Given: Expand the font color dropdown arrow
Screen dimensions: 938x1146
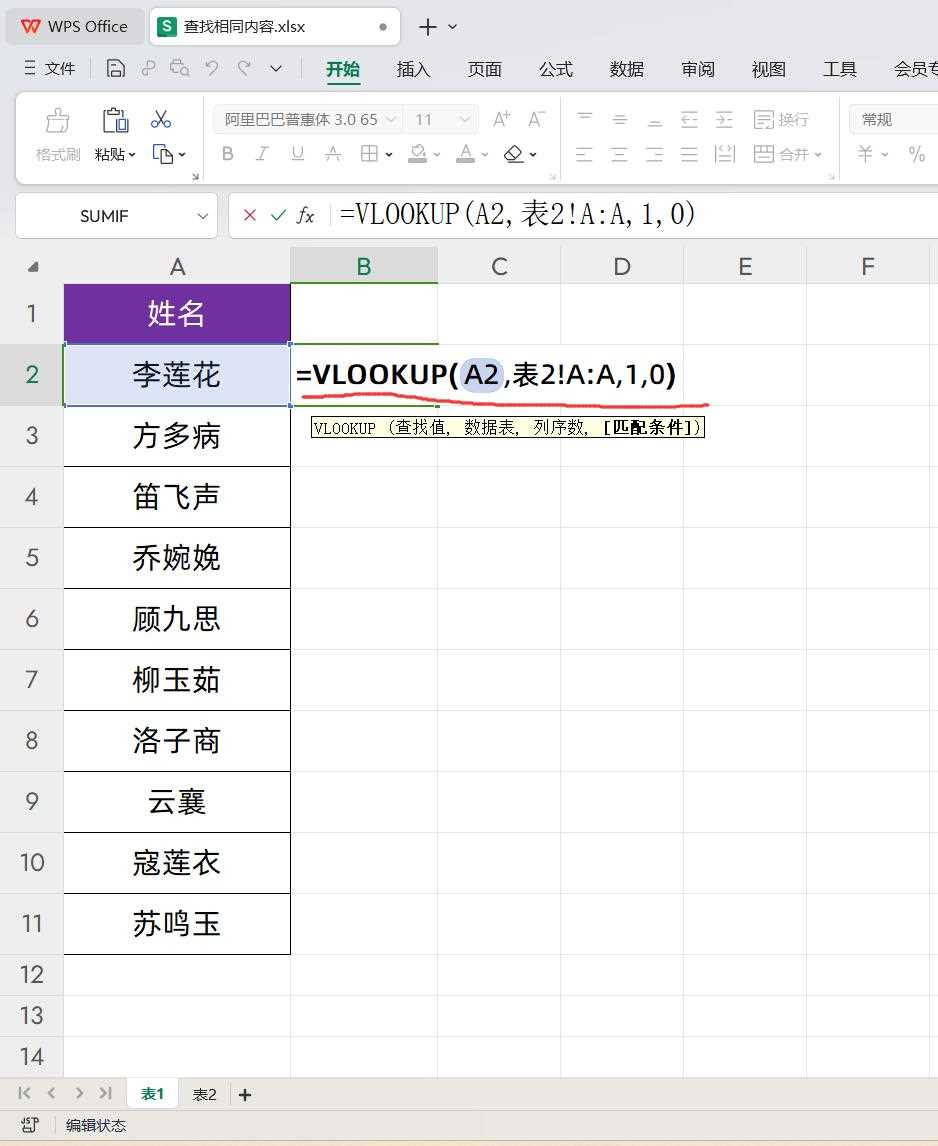Looking at the screenshot, I should point(485,155).
